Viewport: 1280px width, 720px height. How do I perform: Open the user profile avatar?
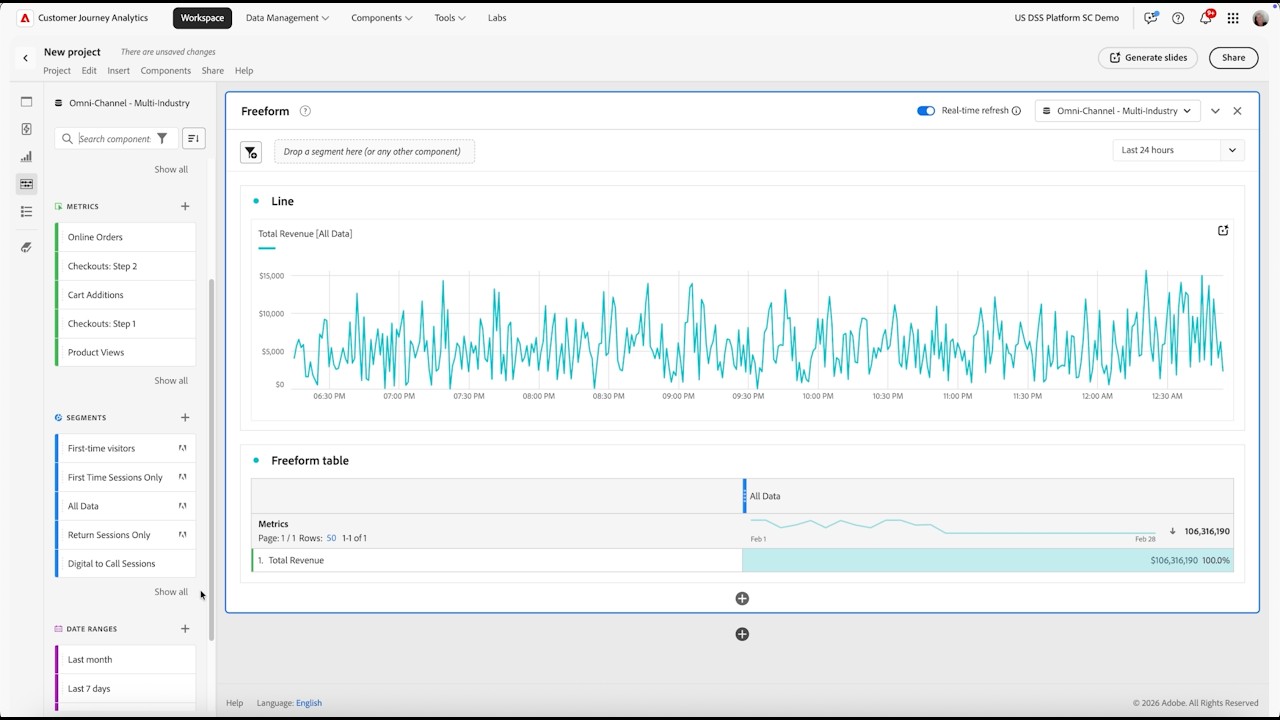[1260, 18]
